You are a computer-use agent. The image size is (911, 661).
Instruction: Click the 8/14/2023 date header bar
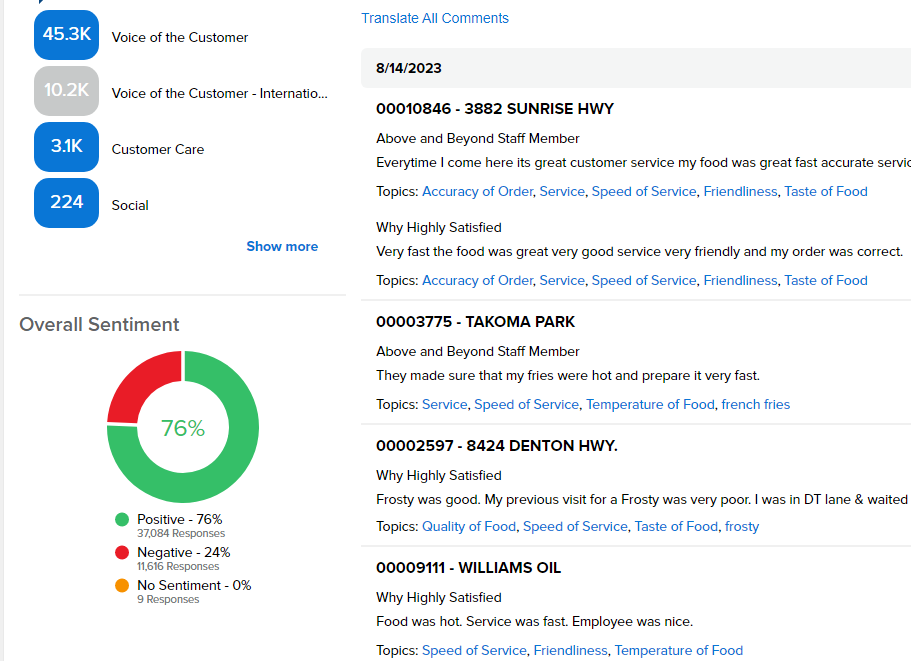(x=636, y=68)
